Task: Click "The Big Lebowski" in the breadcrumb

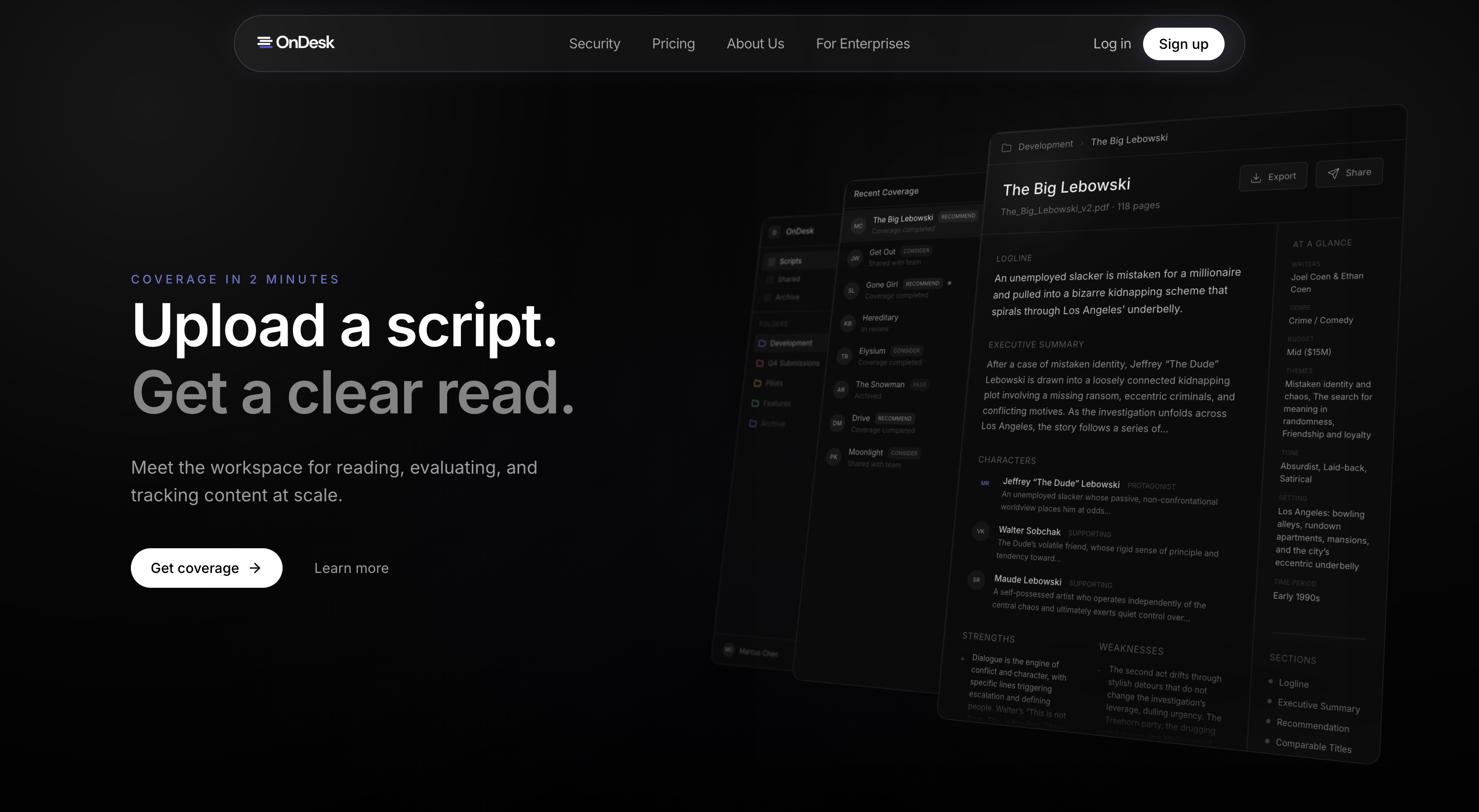Action: click(x=1129, y=140)
